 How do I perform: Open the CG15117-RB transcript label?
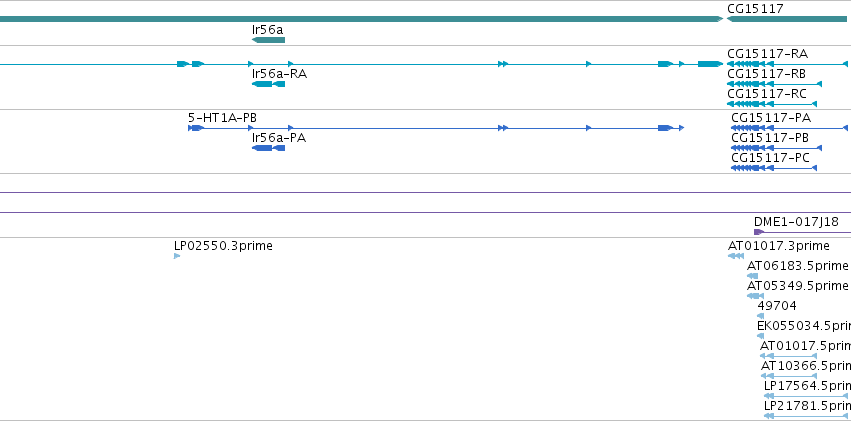coord(766,74)
